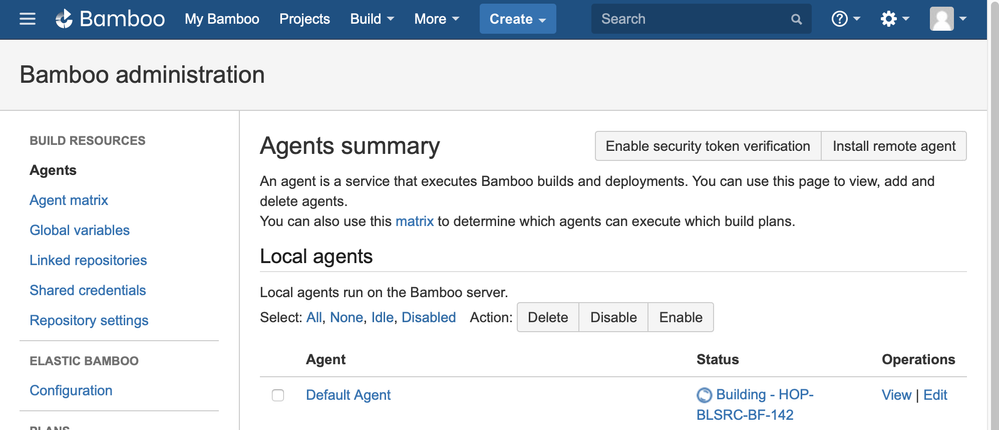The width and height of the screenshot is (999, 430).
Task: Open the help question mark menu
Action: [845, 19]
